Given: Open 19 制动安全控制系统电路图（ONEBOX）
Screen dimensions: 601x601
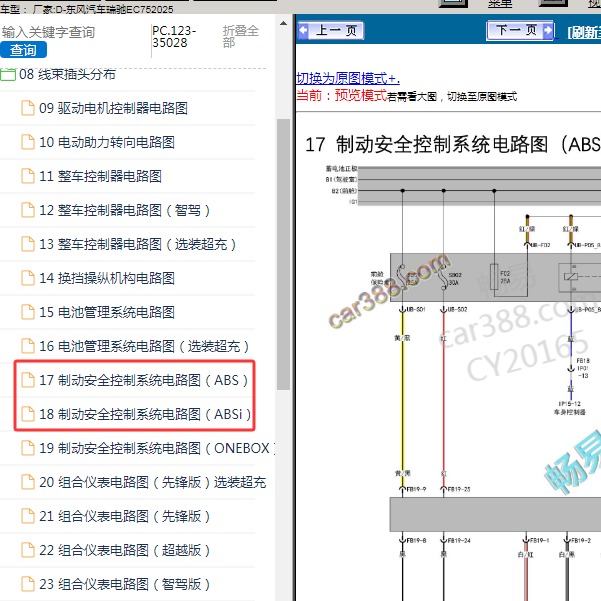Looking at the screenshot, I should (x=157, y=448).
